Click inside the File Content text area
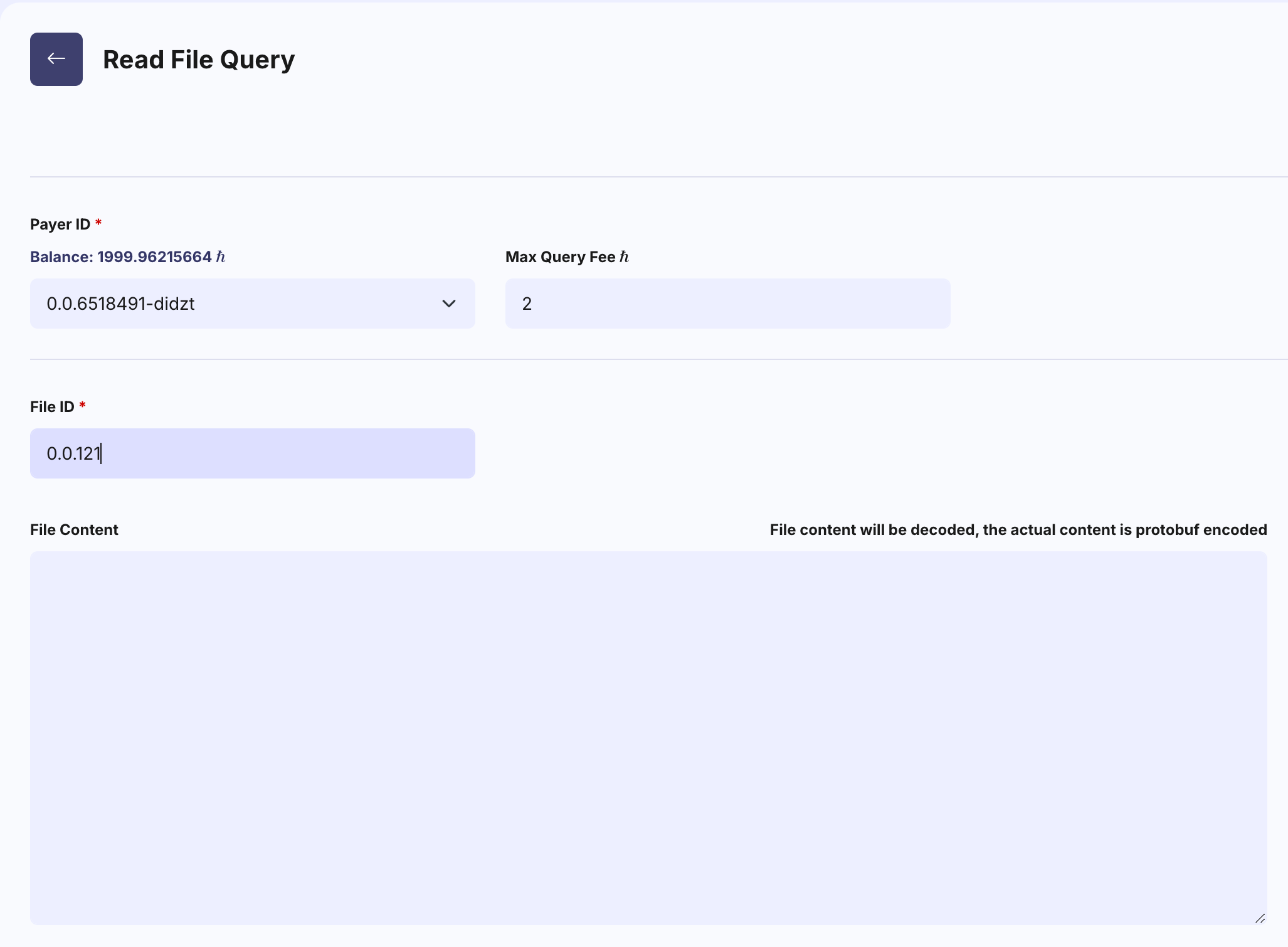Viewport: 1288px width, 947px height. (648, 738)
